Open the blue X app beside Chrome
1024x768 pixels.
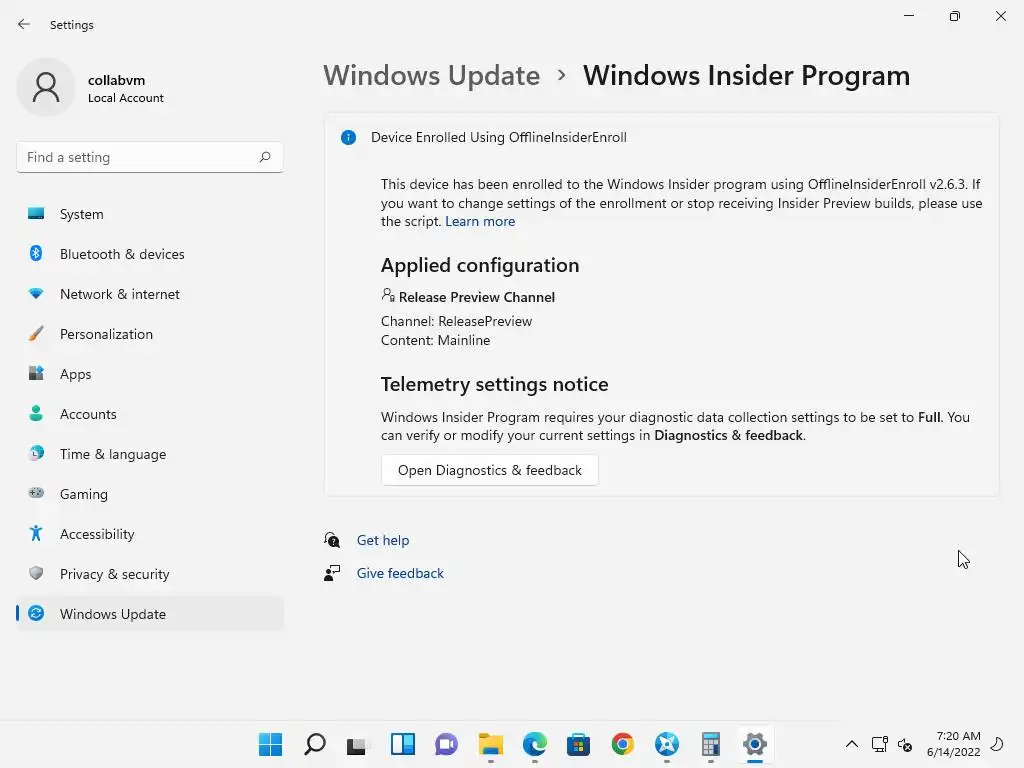667,744
